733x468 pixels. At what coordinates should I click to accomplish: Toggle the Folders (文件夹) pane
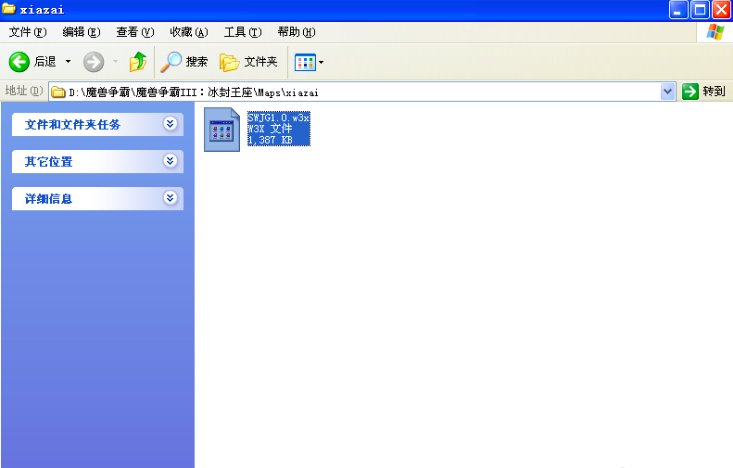coord(248,62)
